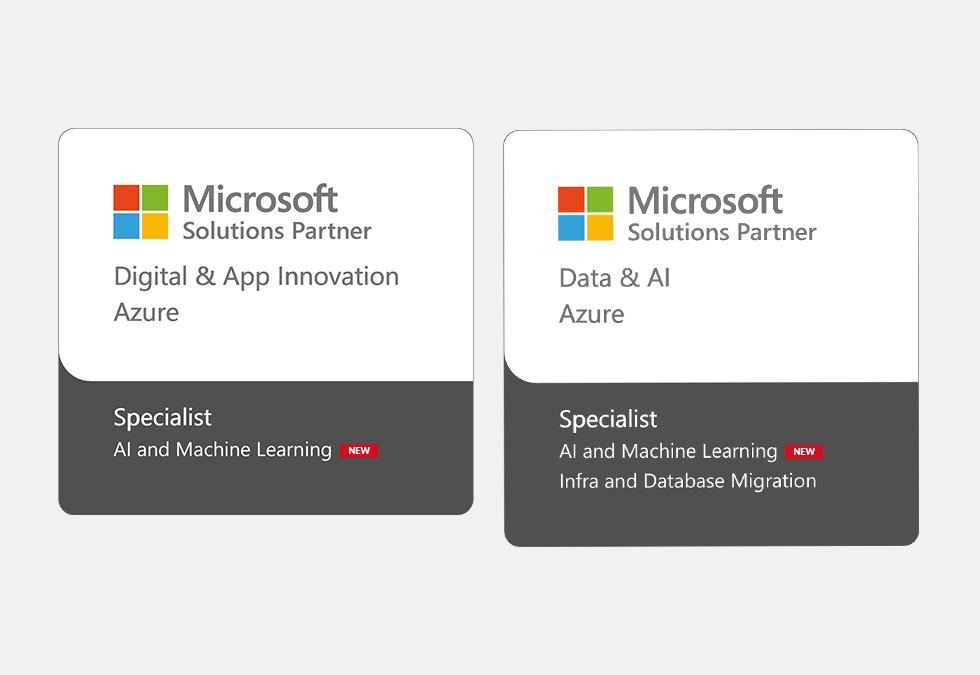This screenshot has width=980, height=675.
Task: Click the NEW tag on left badge
Action: coord(359,451)
